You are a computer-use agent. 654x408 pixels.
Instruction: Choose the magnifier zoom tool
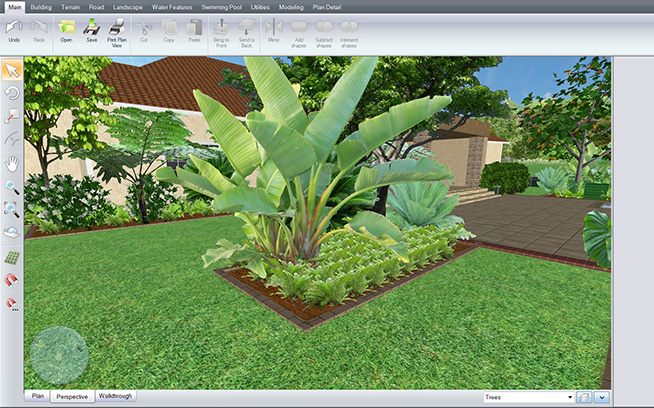[x=12, y=187]
